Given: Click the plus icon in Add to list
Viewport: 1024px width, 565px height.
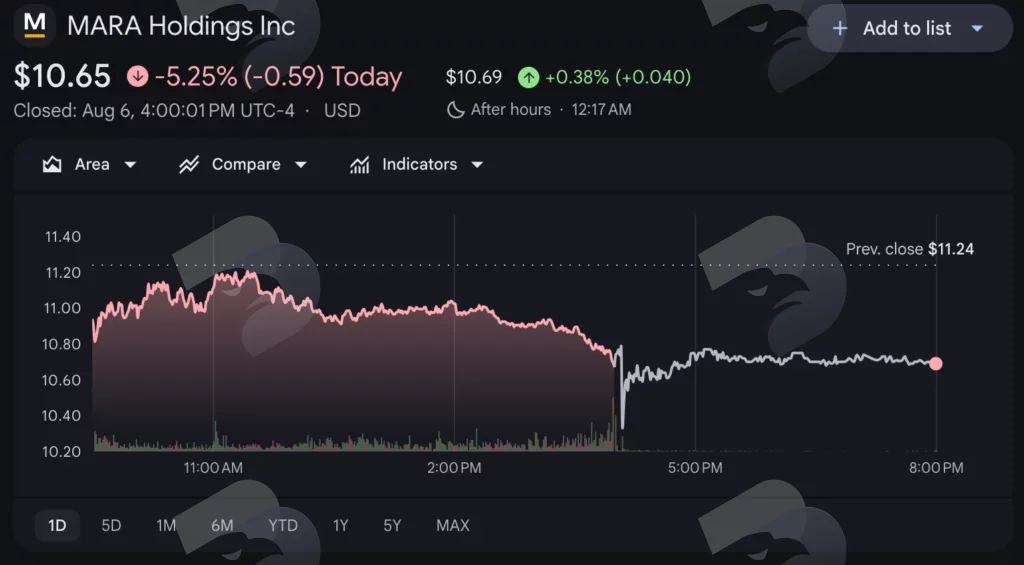Looking at the screenshot, I should click(840, 28).
